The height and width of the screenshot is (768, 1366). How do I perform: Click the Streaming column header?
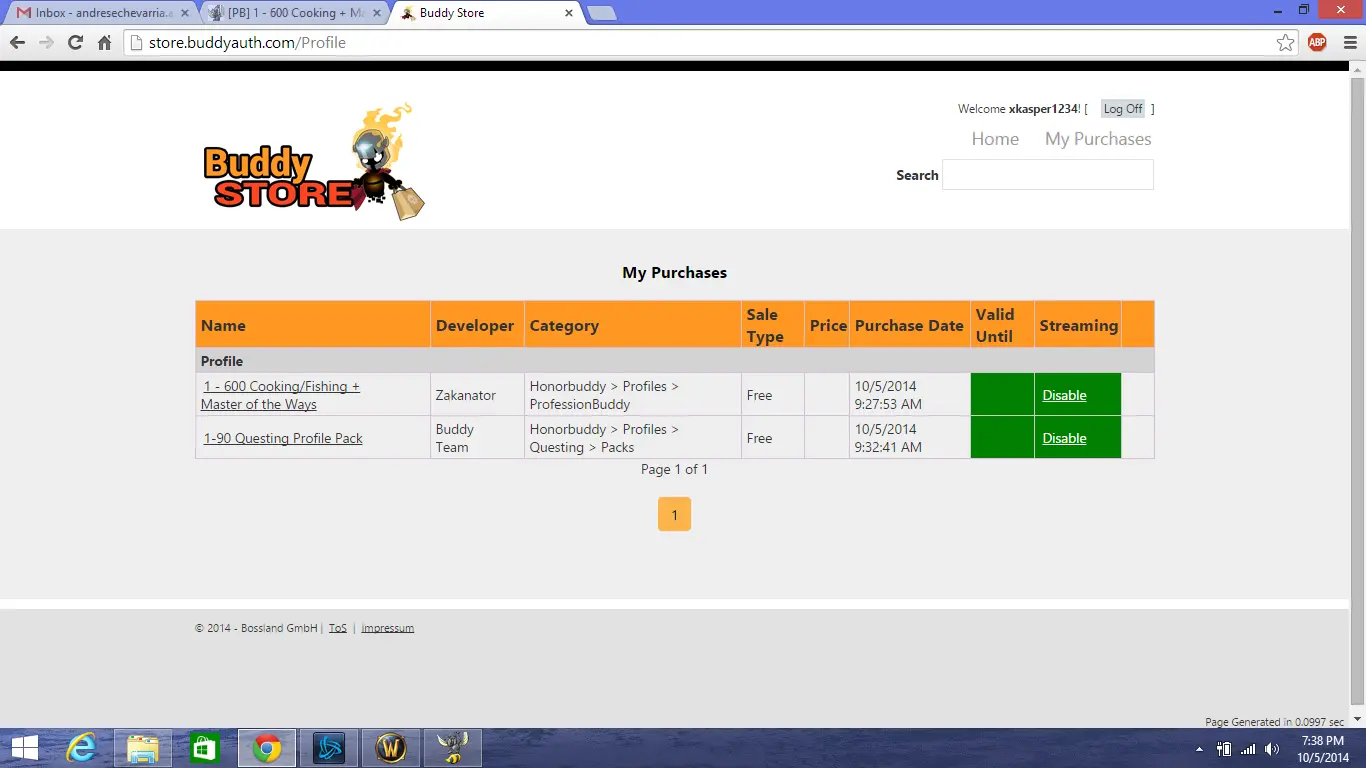coord(1078,325)
